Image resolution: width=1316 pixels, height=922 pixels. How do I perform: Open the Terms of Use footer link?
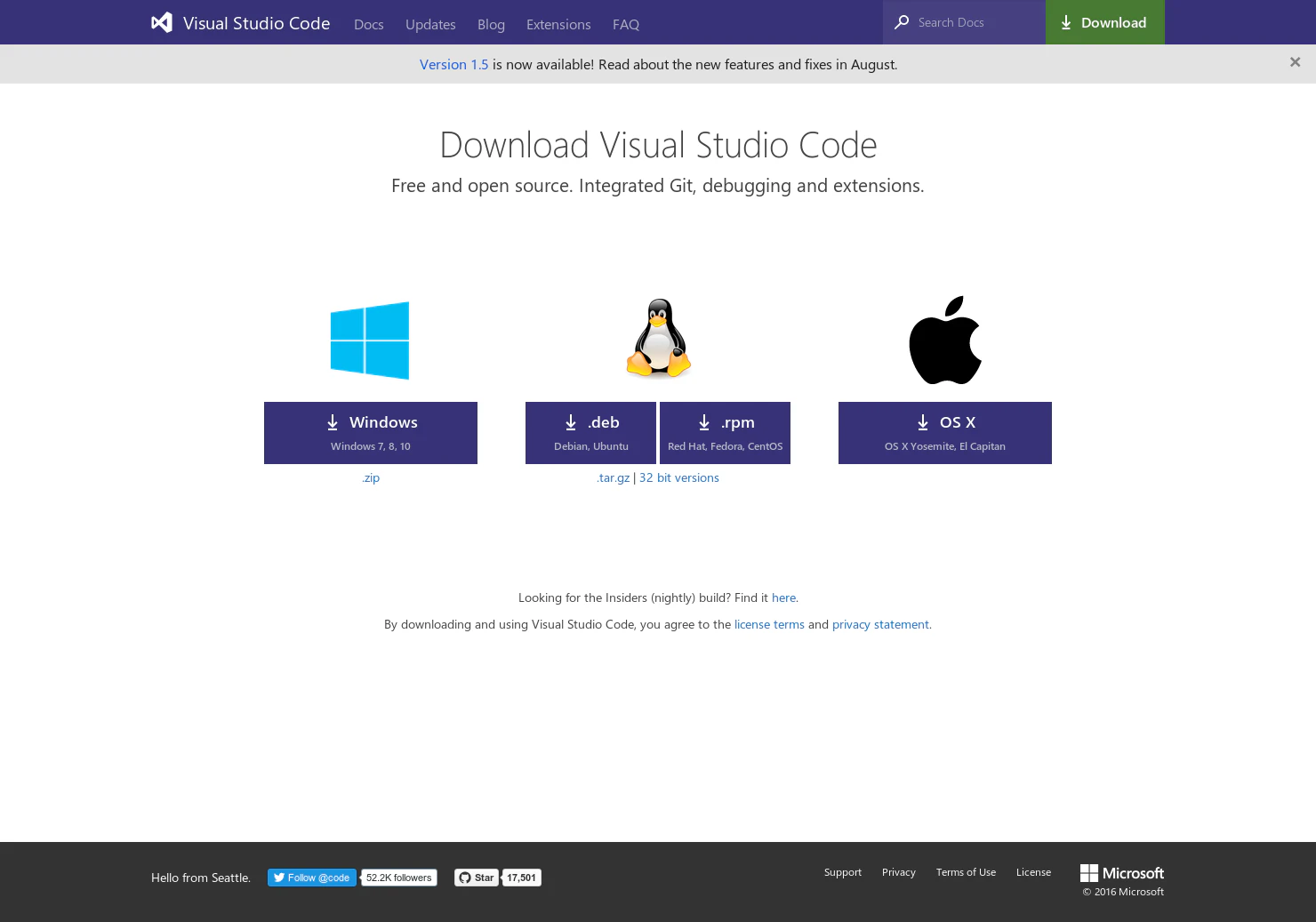click(x=966, y=872)
